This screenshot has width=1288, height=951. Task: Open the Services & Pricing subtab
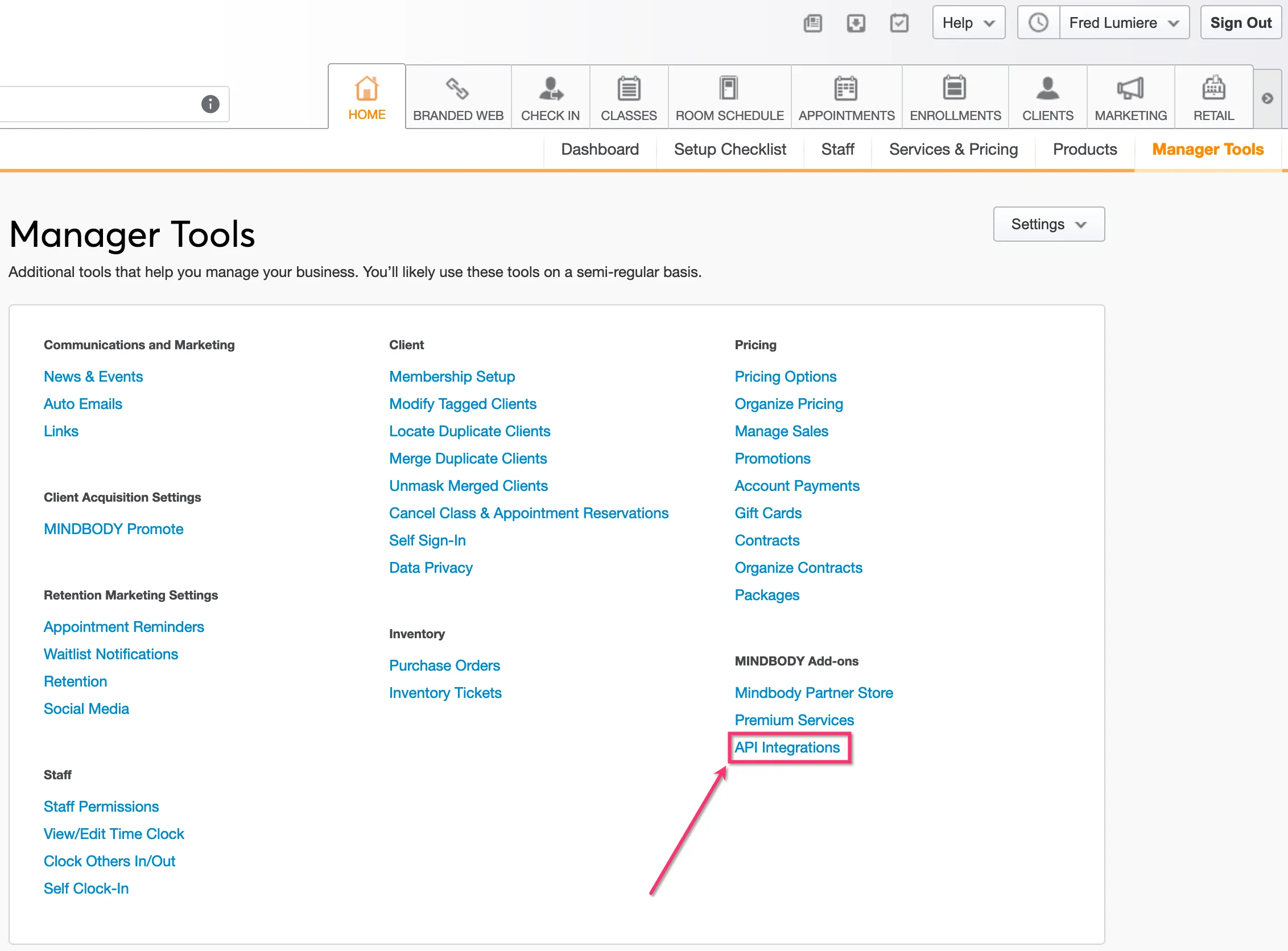pyautogui.click(x=953, y=150)
